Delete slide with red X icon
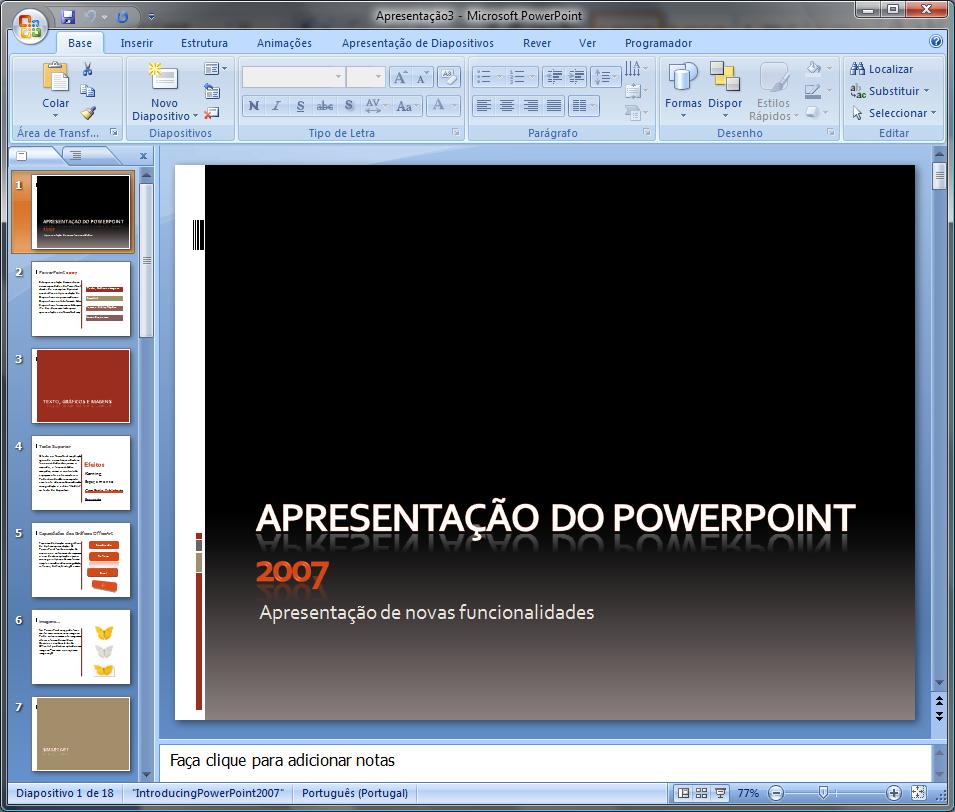The width and height of the screenshot is (955, 812). coord(211,113)
